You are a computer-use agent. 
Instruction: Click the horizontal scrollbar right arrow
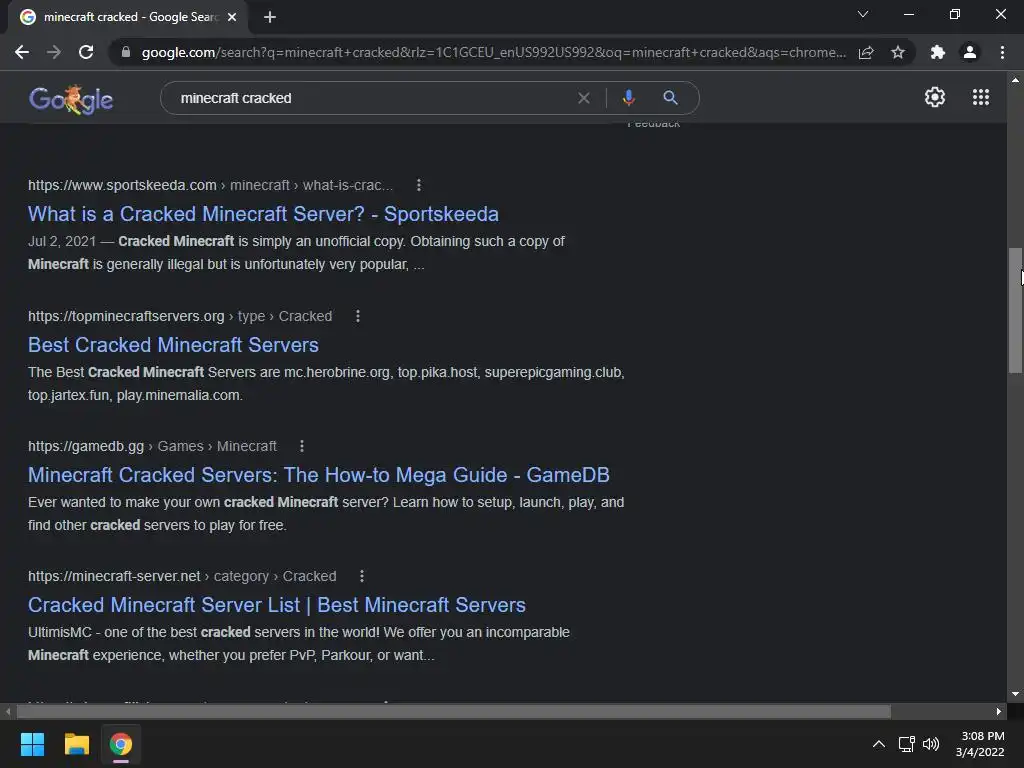[x=999, y=711]
